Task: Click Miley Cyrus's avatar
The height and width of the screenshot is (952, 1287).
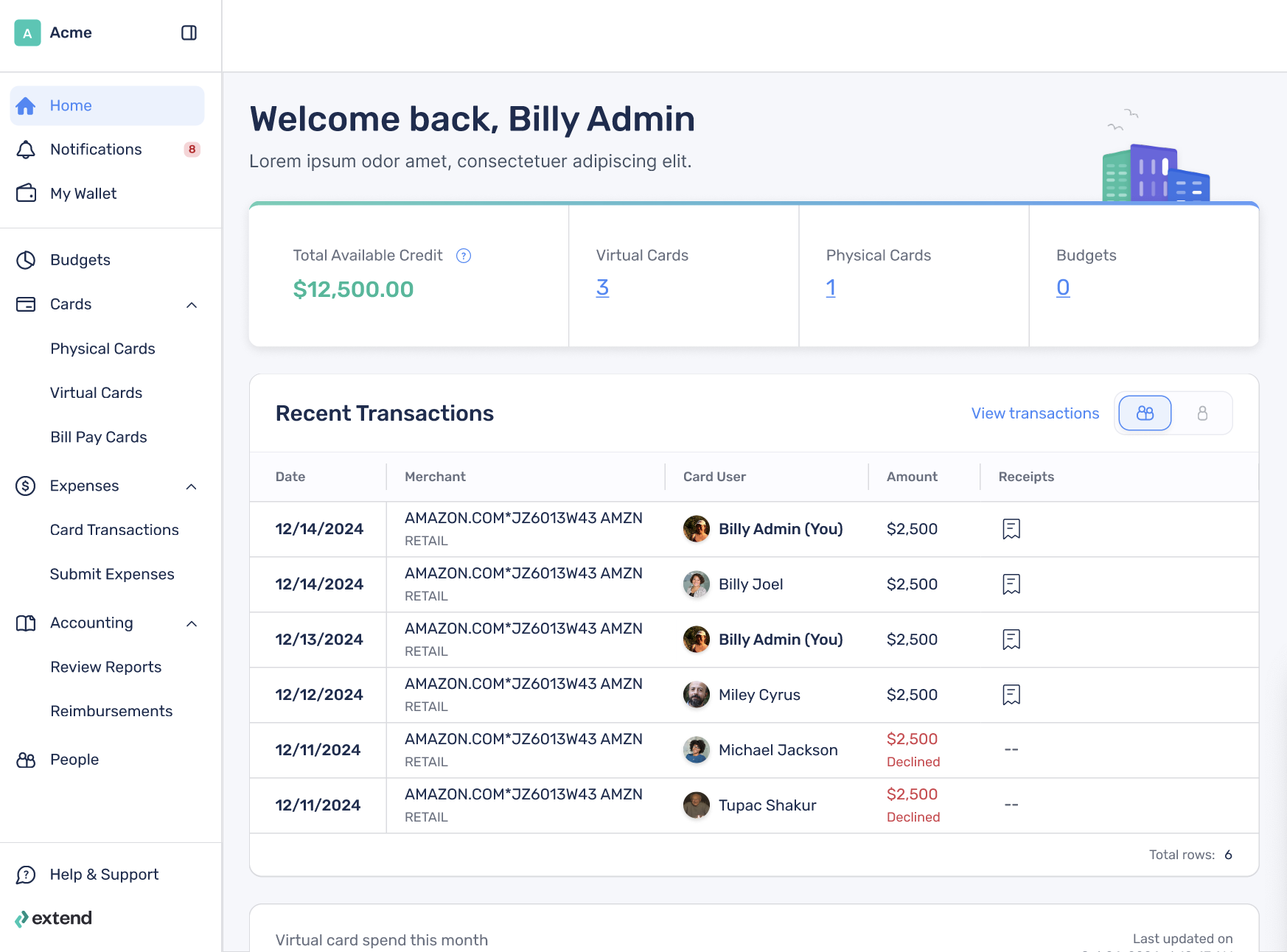Action: [697, 695]
